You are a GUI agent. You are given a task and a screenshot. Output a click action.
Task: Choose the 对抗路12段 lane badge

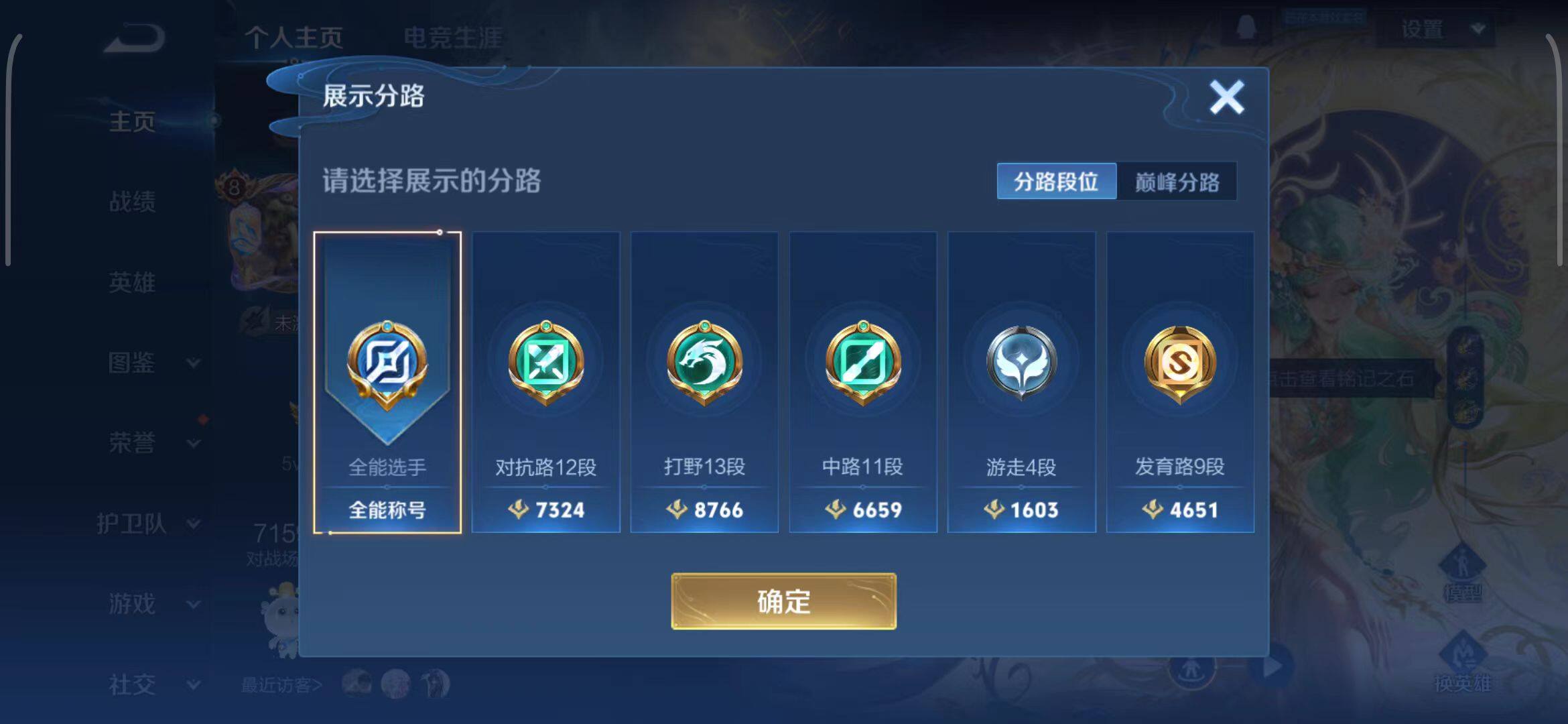545,382
